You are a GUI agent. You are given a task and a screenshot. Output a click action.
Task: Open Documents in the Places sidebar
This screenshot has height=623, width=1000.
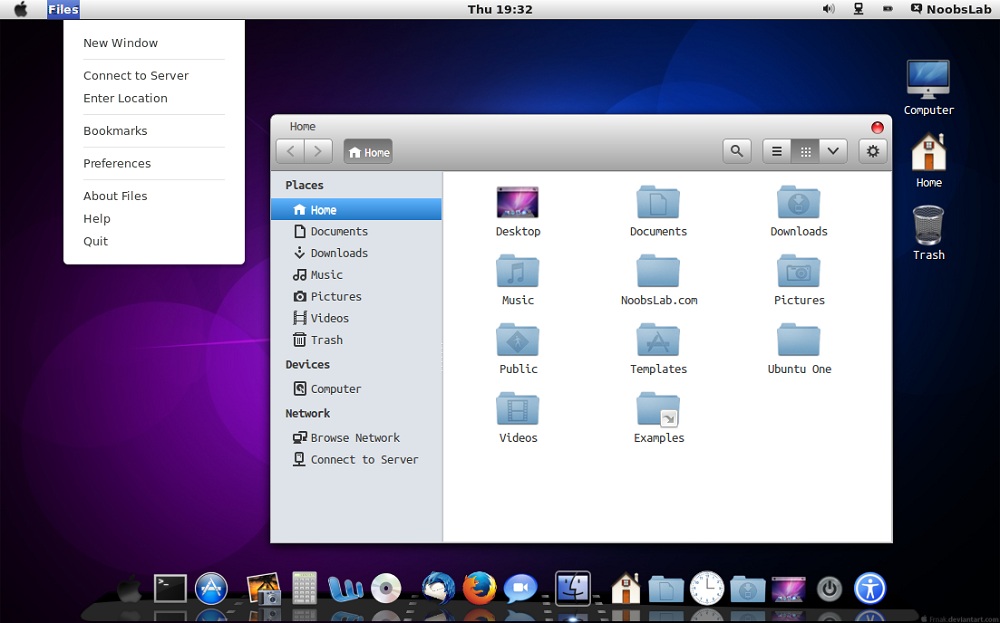338,231
